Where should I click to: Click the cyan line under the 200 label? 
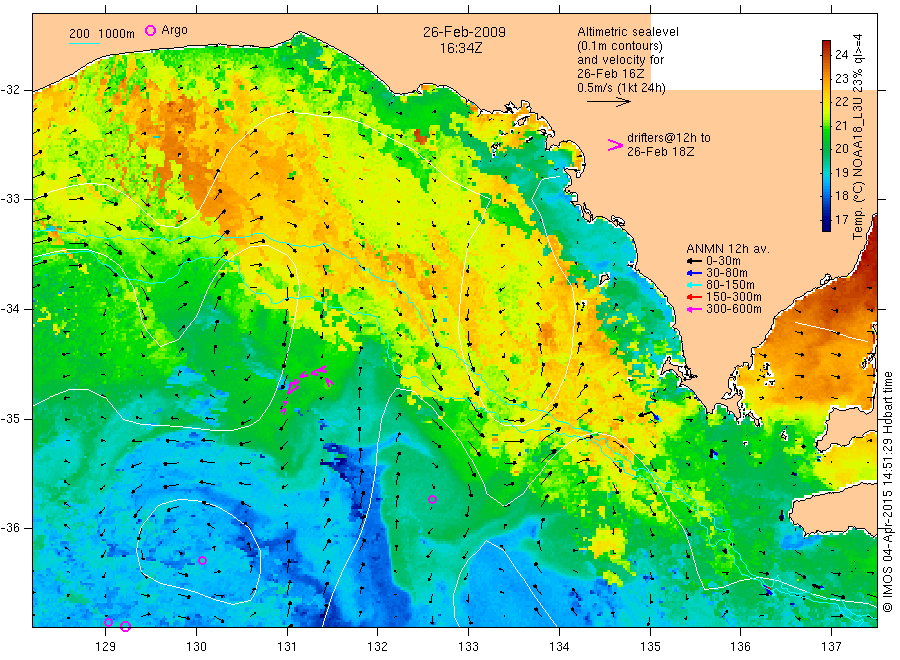[x=84, y=44]
